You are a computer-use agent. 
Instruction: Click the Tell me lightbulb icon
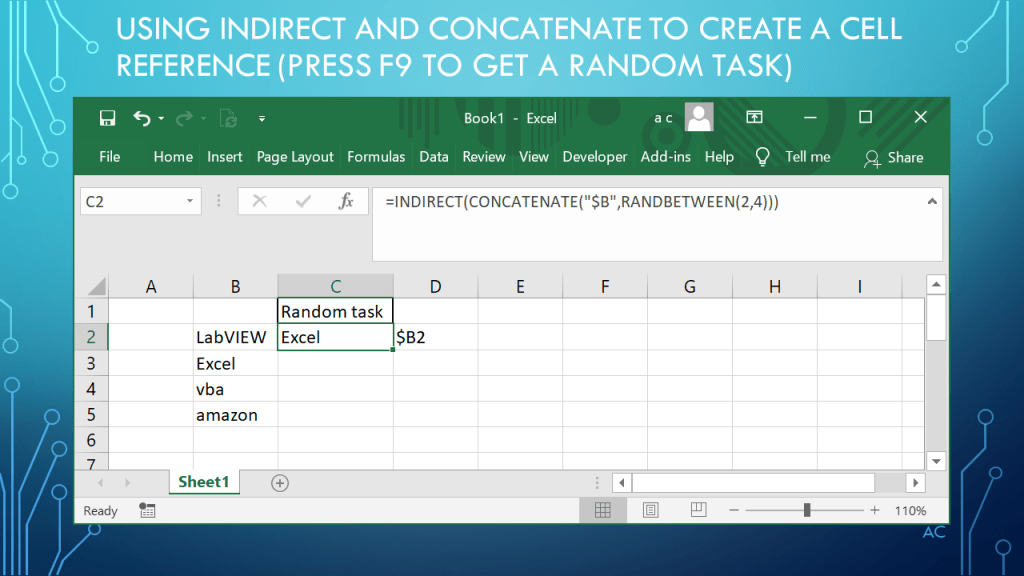pyautogui.click(x=762, y=157)
